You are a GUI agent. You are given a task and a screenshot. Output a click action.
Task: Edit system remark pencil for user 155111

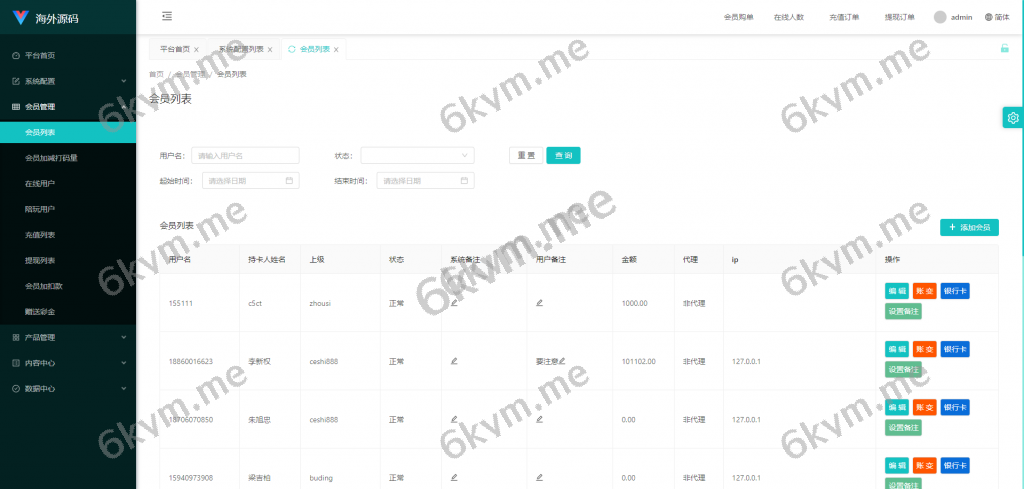pos(454,303)
